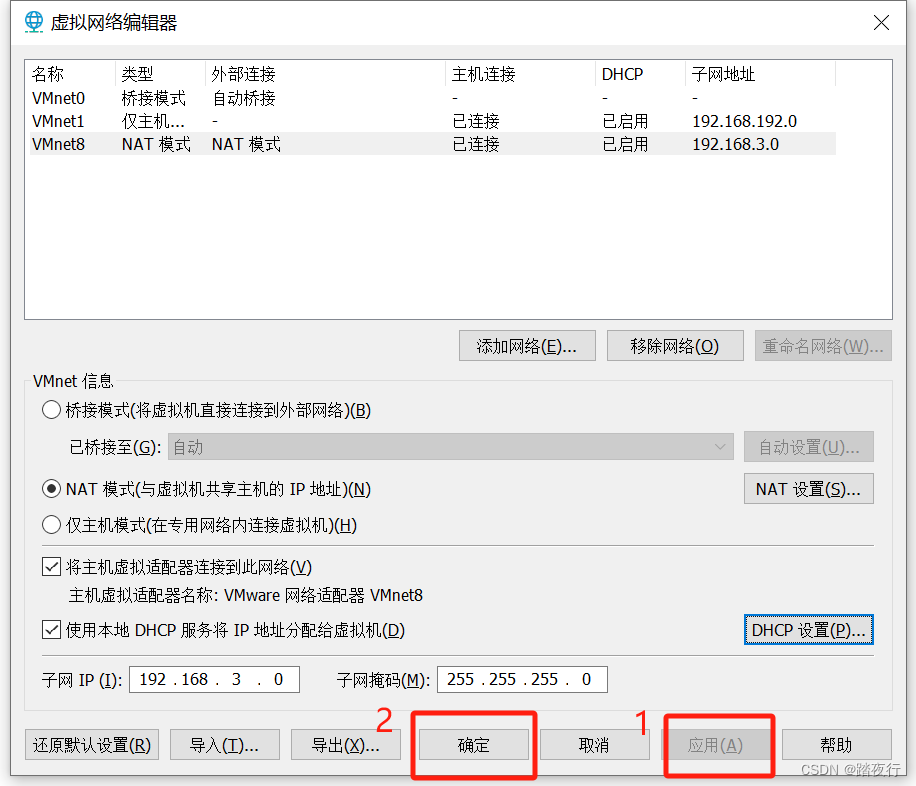Click the 主机连接 column header
916x786 pixels.
coord(521,74)
